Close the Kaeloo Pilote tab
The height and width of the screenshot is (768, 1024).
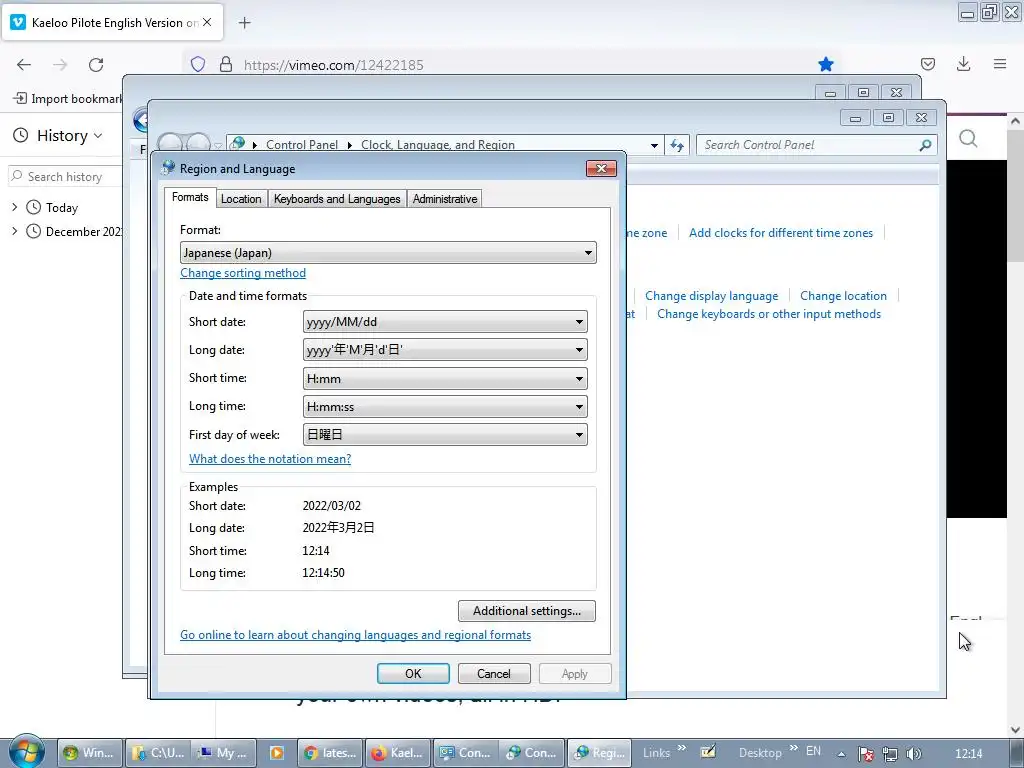(x=207, y=22)
